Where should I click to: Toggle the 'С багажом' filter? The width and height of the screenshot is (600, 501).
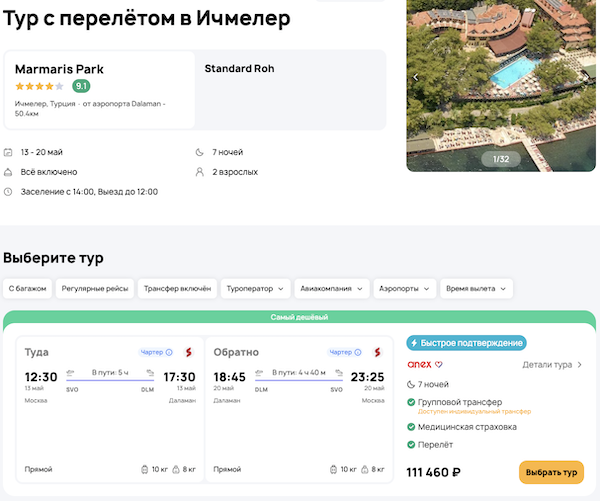(27, 289)
